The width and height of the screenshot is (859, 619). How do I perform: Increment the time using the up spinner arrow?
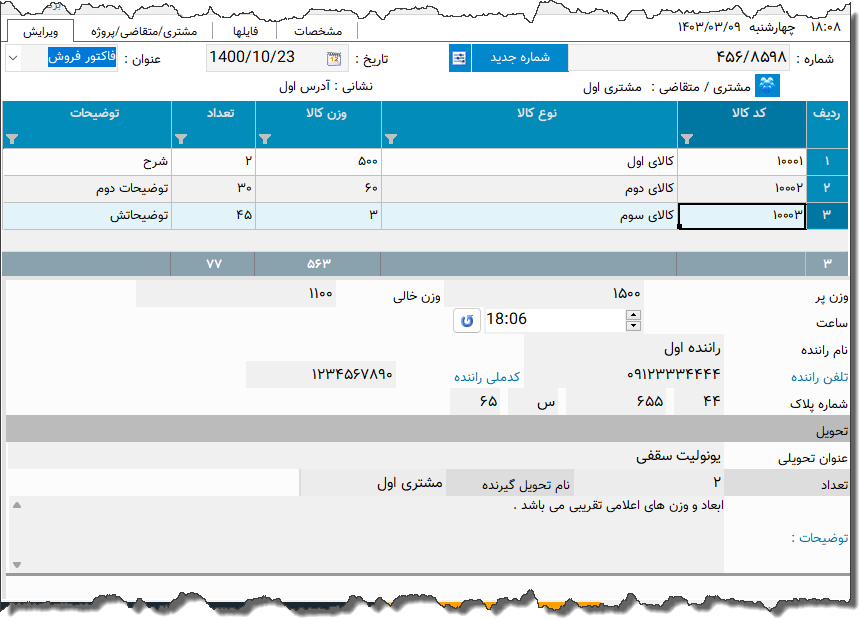(633, 315)
